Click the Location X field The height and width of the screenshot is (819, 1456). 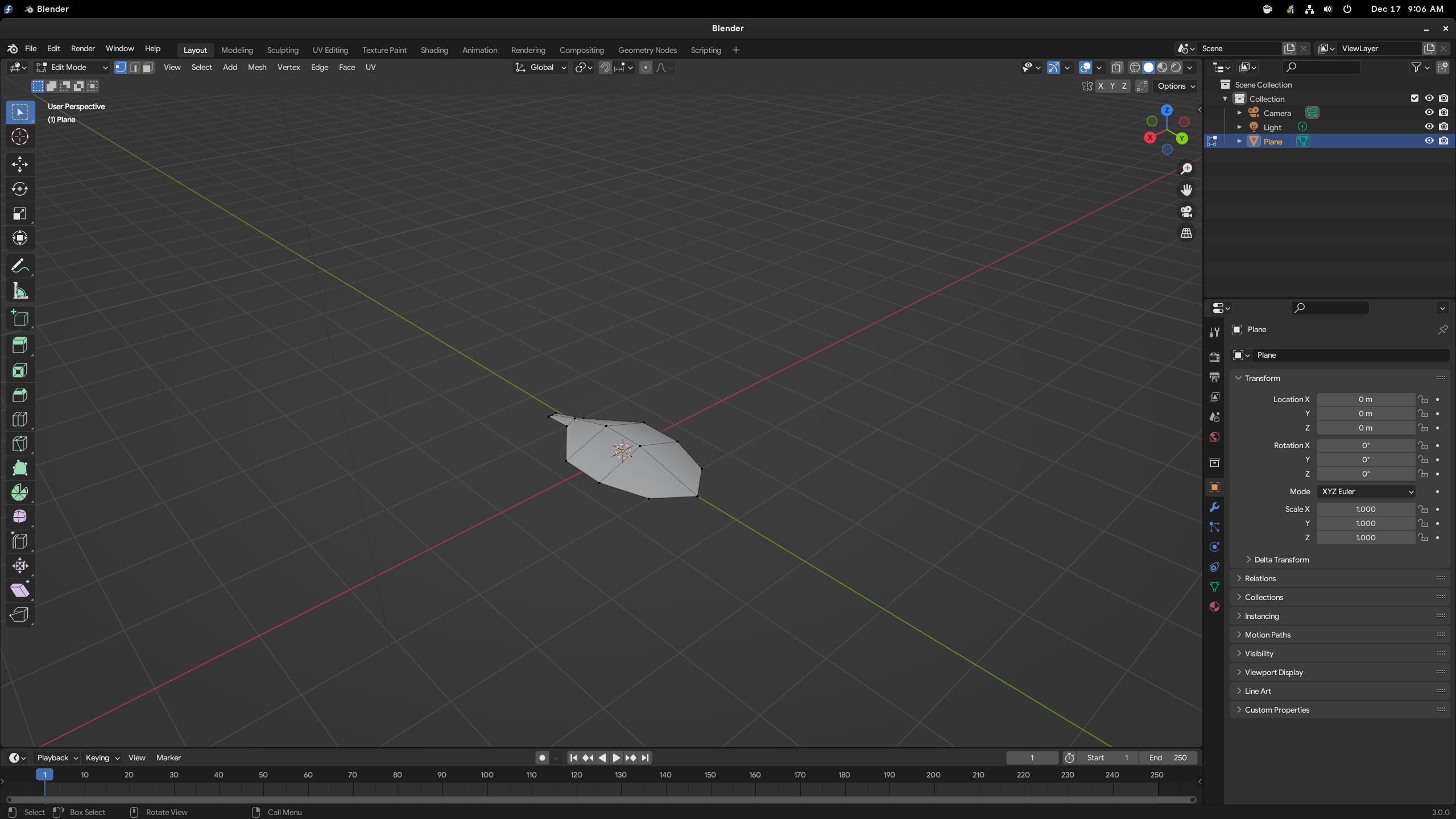point(1366,399)
